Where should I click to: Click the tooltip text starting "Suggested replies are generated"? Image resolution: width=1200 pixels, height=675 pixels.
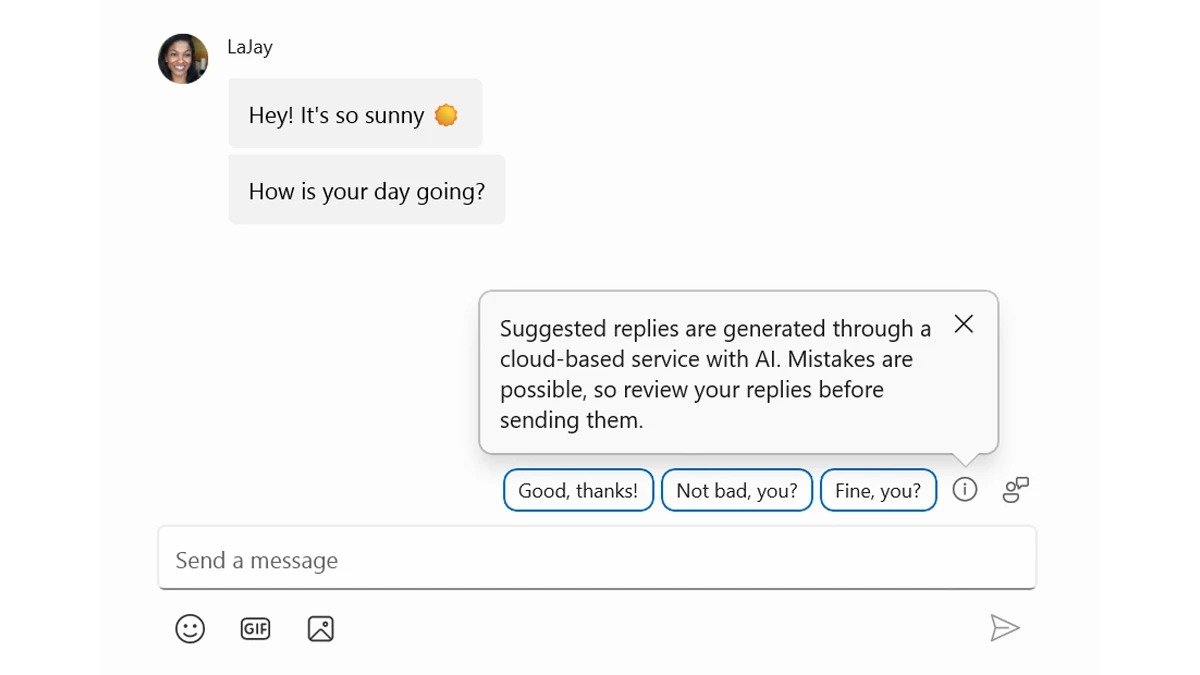click(714, 329)
